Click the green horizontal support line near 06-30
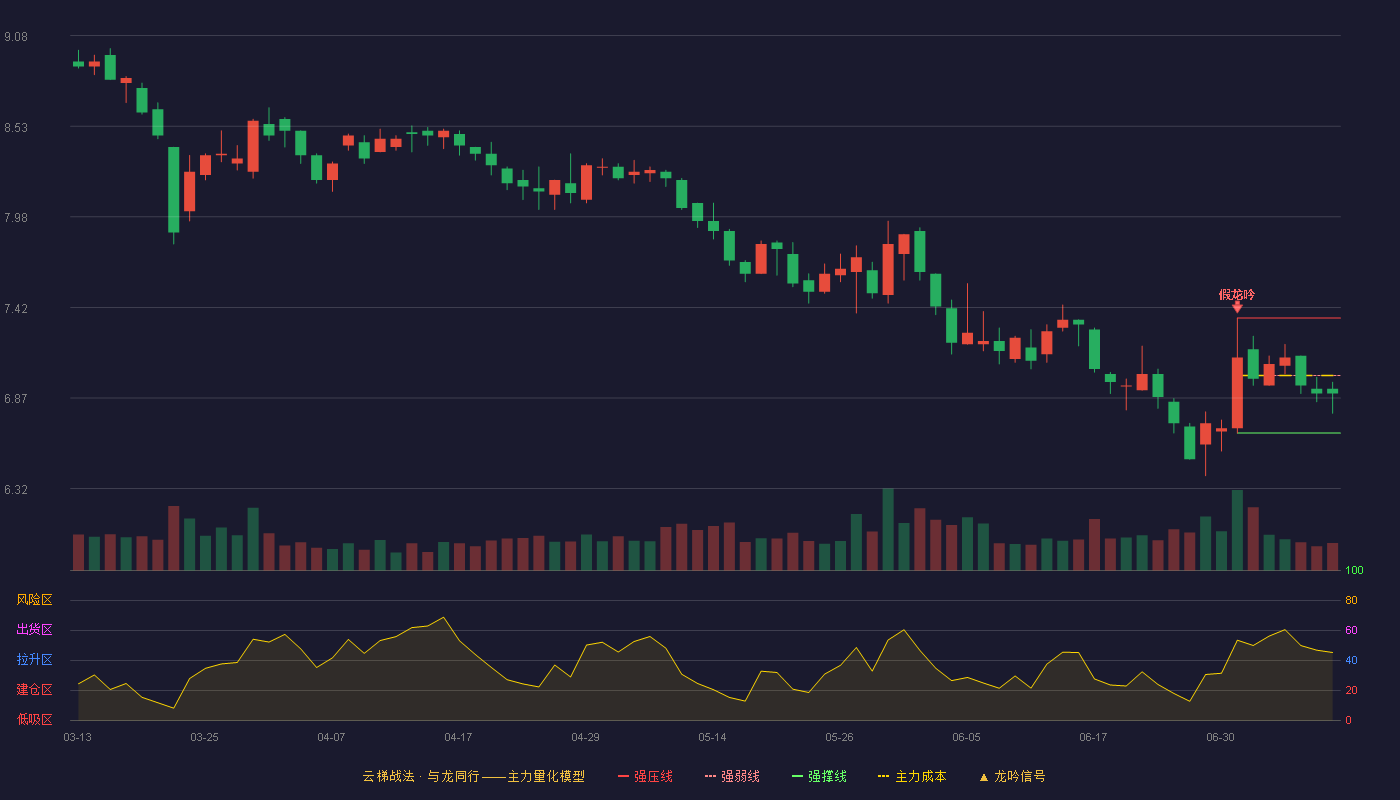This screenshot has height=800, width=1400. coord(1289,433)
